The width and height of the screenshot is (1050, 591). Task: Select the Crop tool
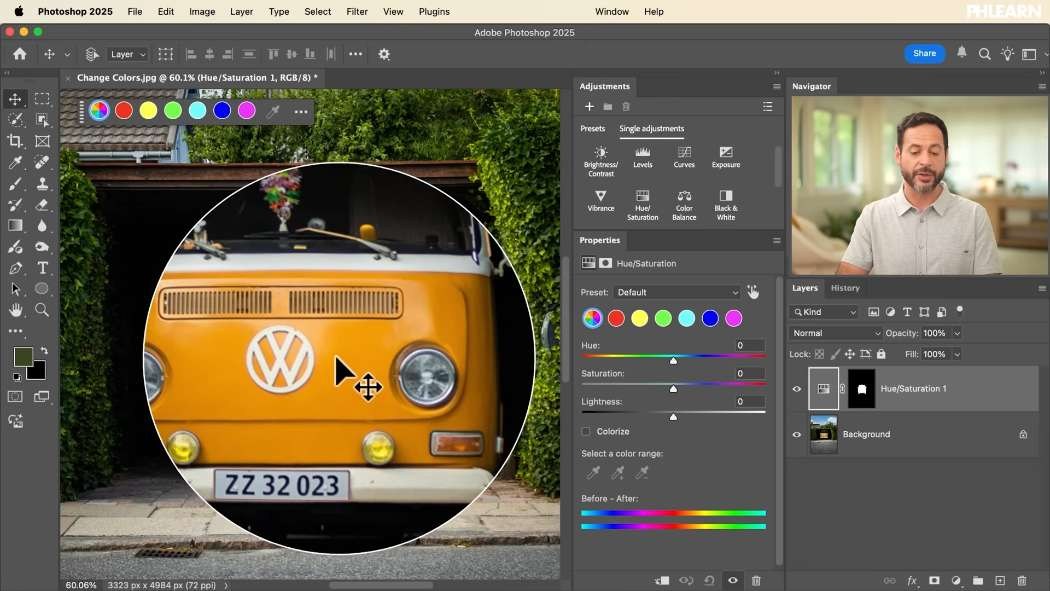pyautogui.click(x=15, y=141)
